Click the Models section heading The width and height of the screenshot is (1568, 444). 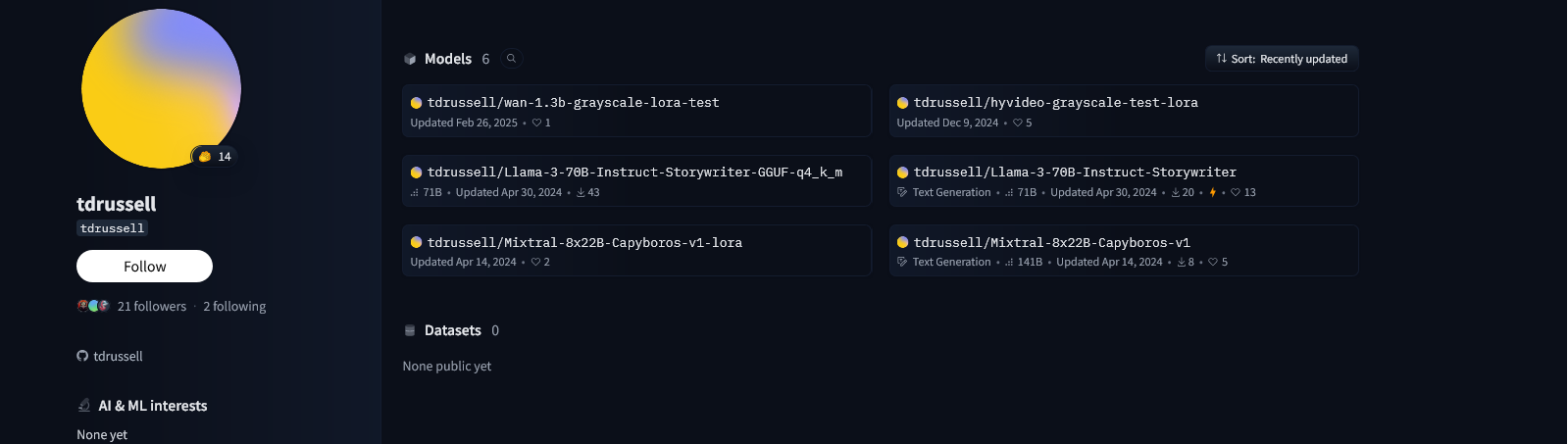(x=448, y=59)
